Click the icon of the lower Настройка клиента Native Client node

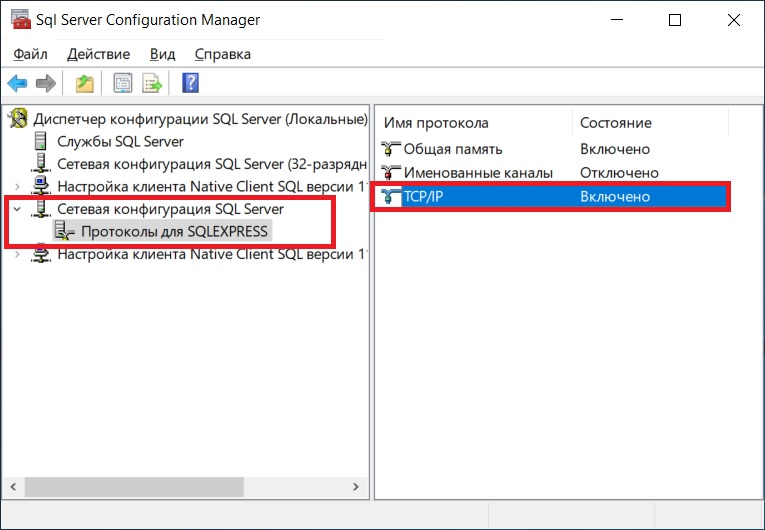[41, 254]
